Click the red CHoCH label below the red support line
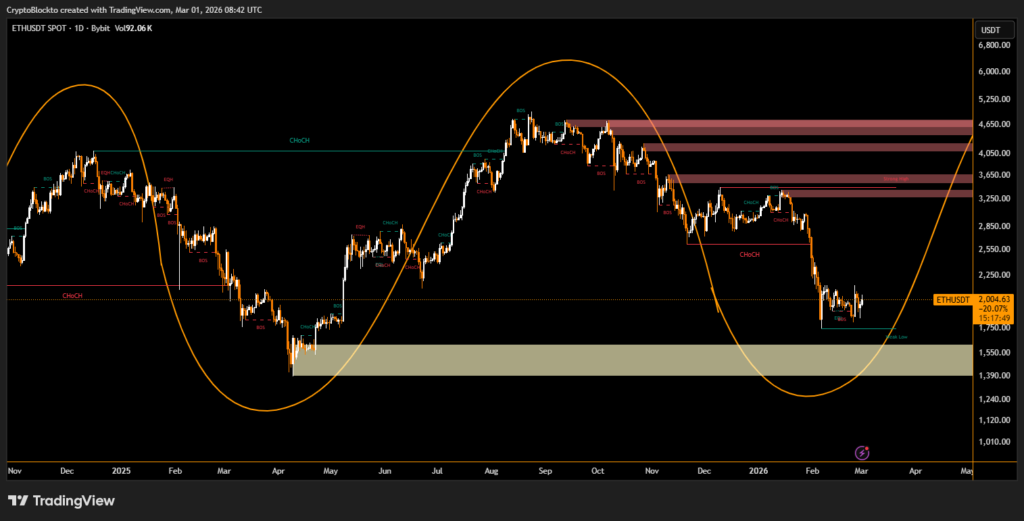This screenshot has height=521, width=1024. (x=749, y=255)
